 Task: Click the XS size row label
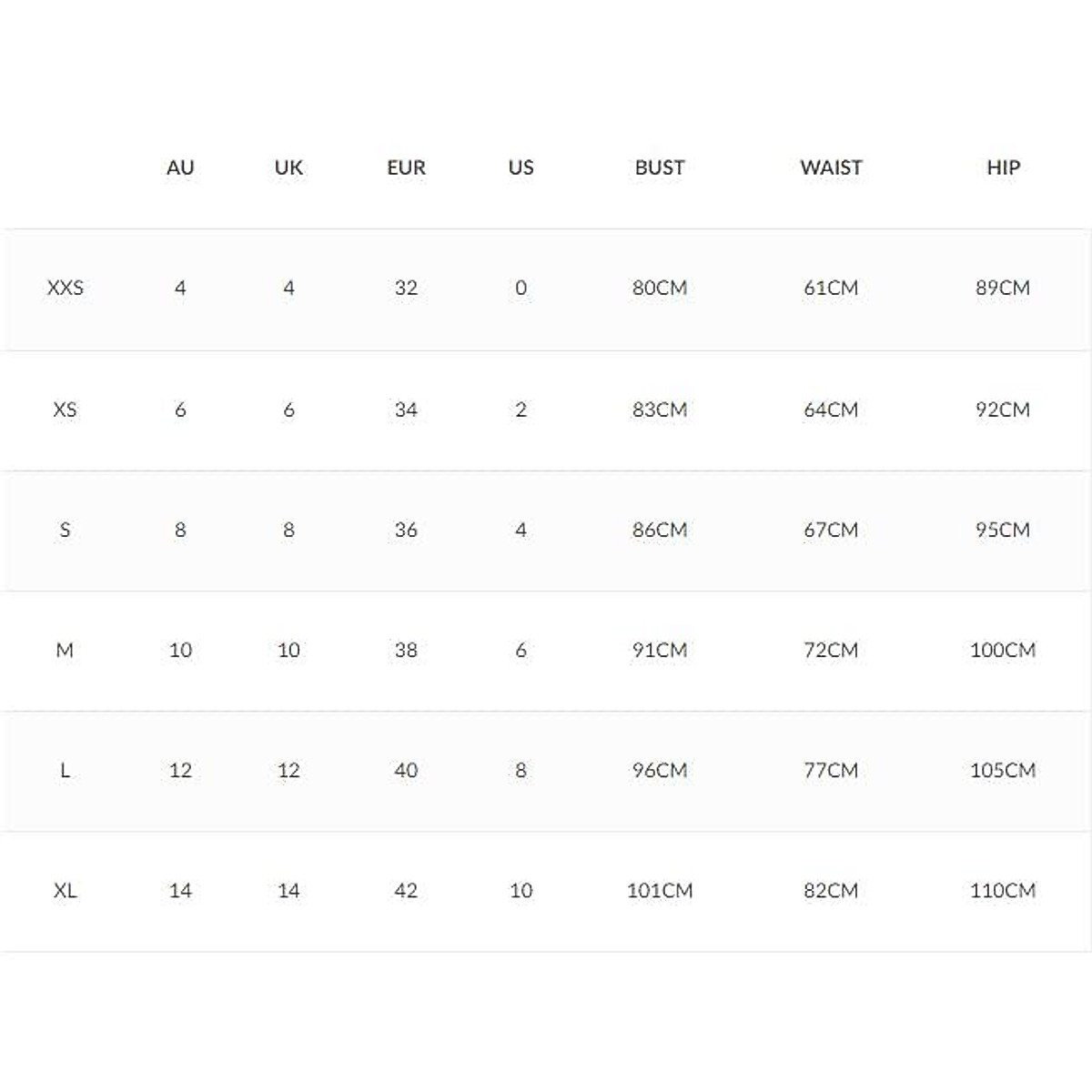65,409
